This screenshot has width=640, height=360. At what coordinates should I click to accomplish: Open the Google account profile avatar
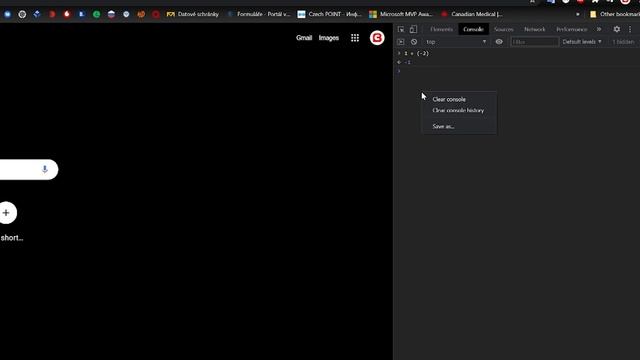tap(377, 38)
